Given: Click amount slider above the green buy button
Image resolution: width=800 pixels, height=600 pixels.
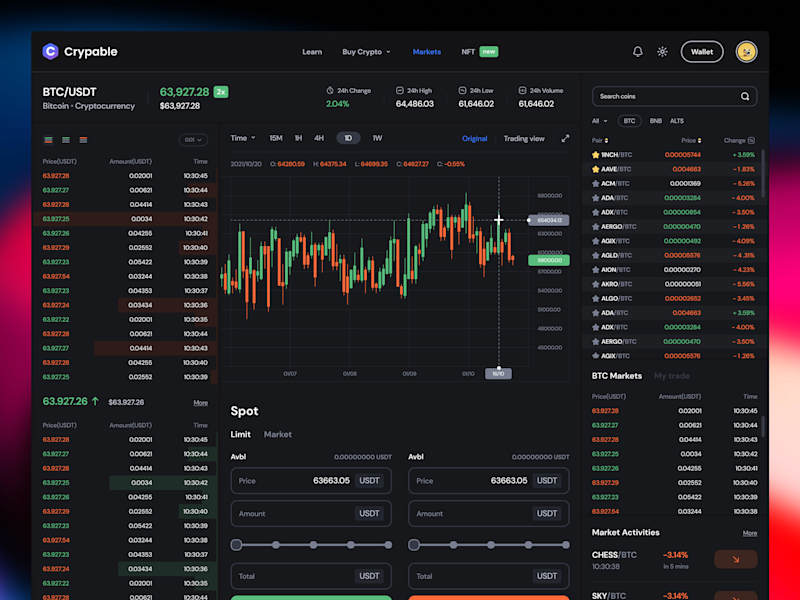Looking at the screenshot, I should tap(311, 545).
